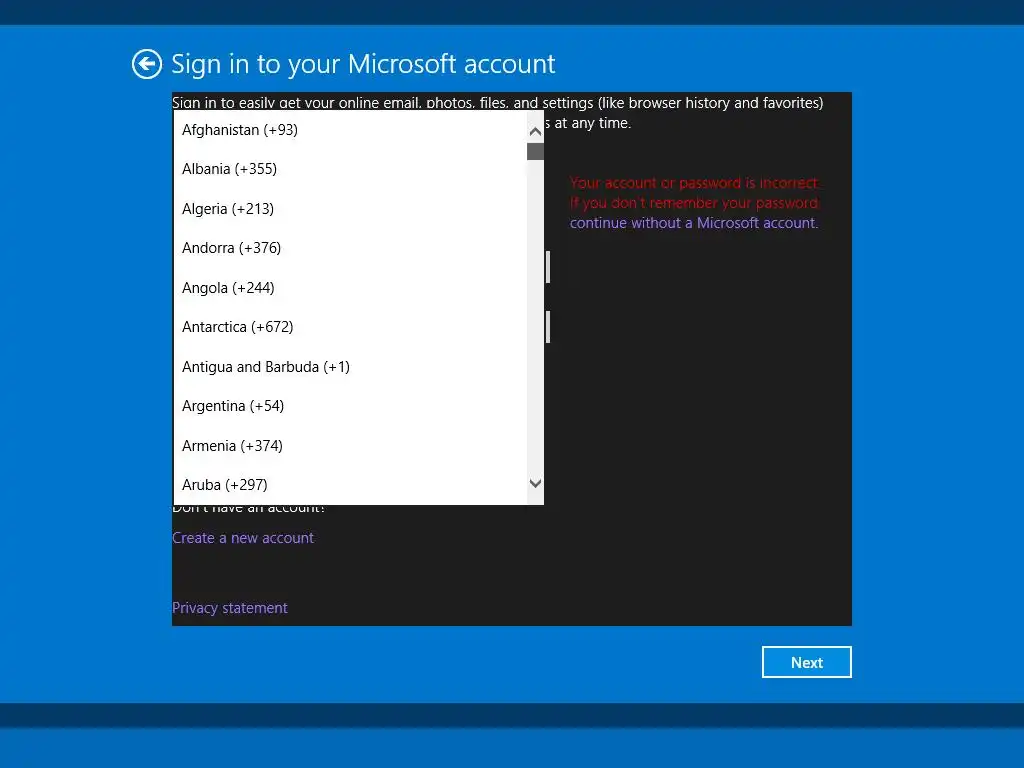Click the Next button
The image size is (1024, 768).
point(807,662)
